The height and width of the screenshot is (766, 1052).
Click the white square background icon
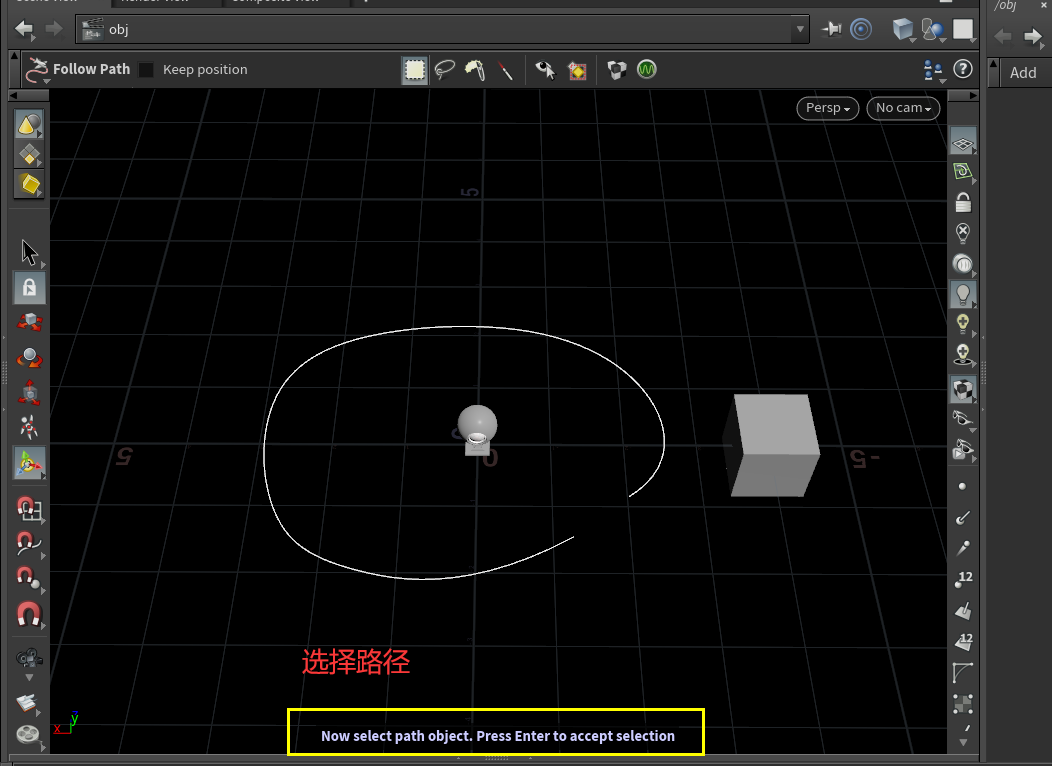(x=963, y=29)
